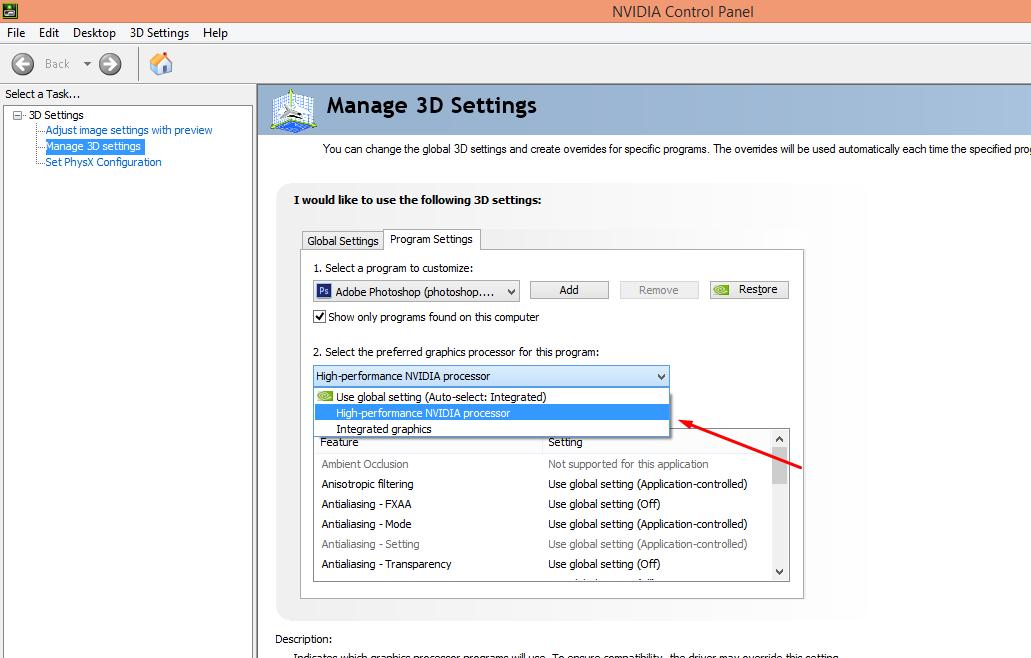The width and height of the screenshot is (1031, 658).
Task: Choose High-performance NVIDIA processor option
Action: 492,413
